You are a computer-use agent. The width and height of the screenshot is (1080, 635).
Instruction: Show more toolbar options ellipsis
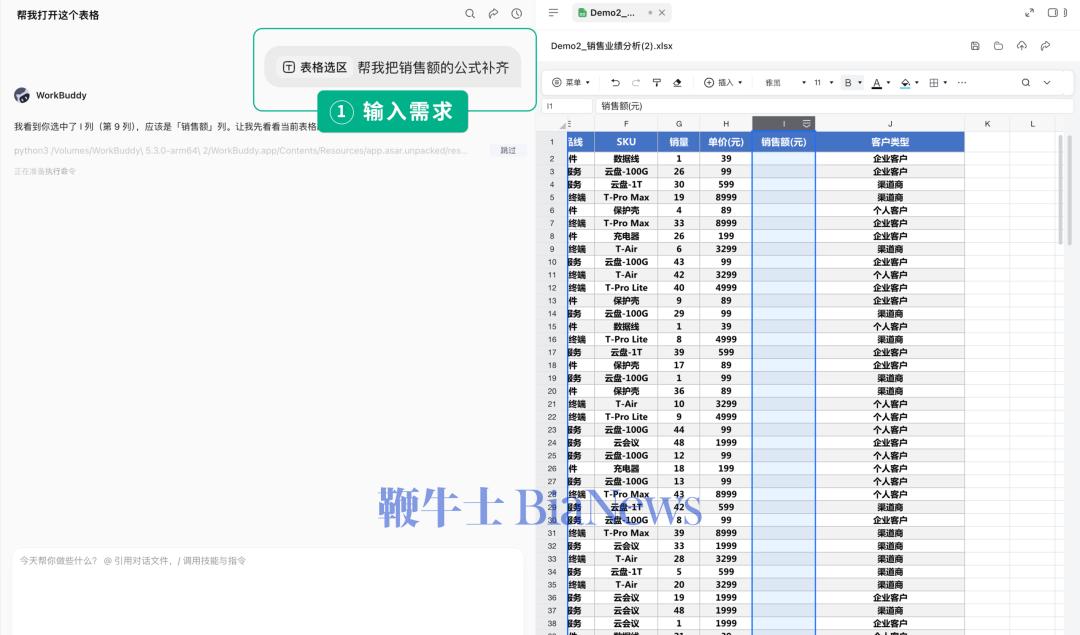tap(962, 83)
